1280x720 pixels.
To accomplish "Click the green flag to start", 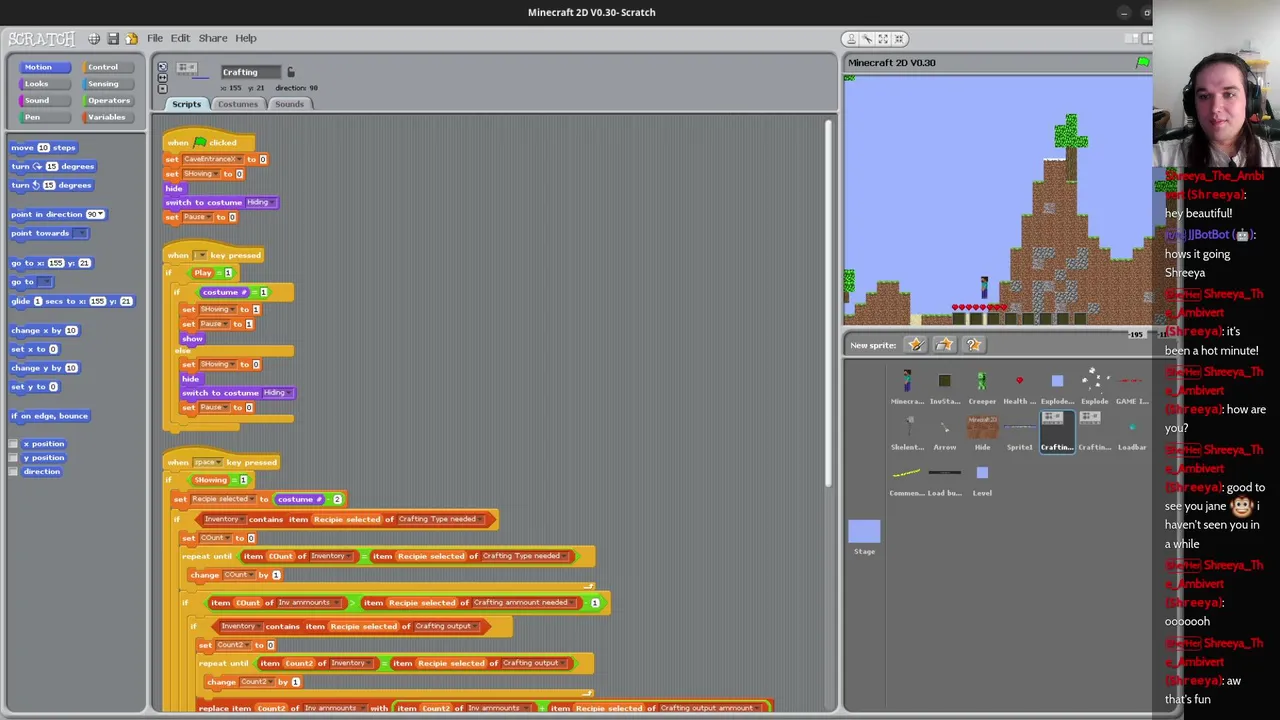I will (x=1142, y=63).
